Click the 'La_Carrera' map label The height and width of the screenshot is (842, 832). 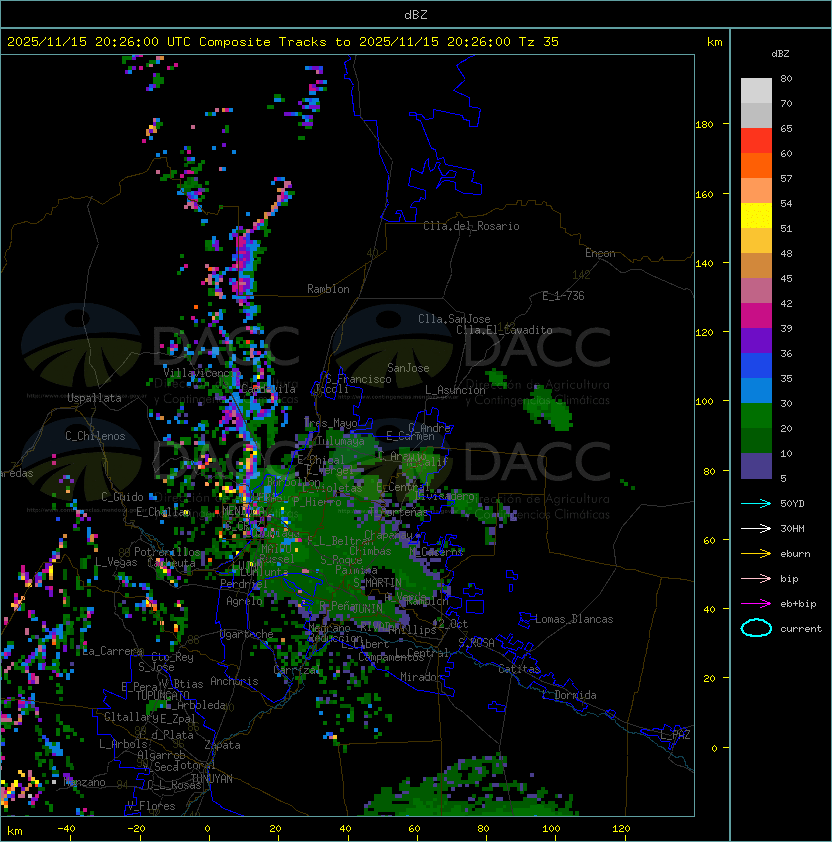(x=113, y=651)
